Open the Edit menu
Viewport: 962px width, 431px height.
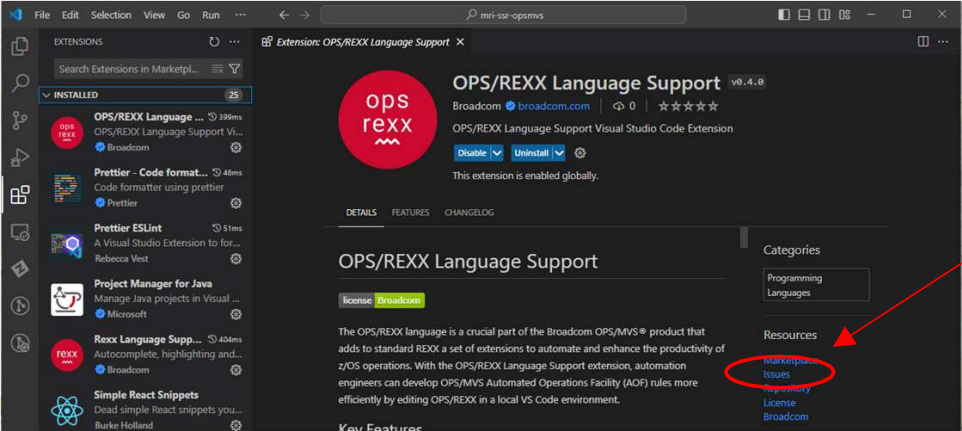tap(71, 15)
